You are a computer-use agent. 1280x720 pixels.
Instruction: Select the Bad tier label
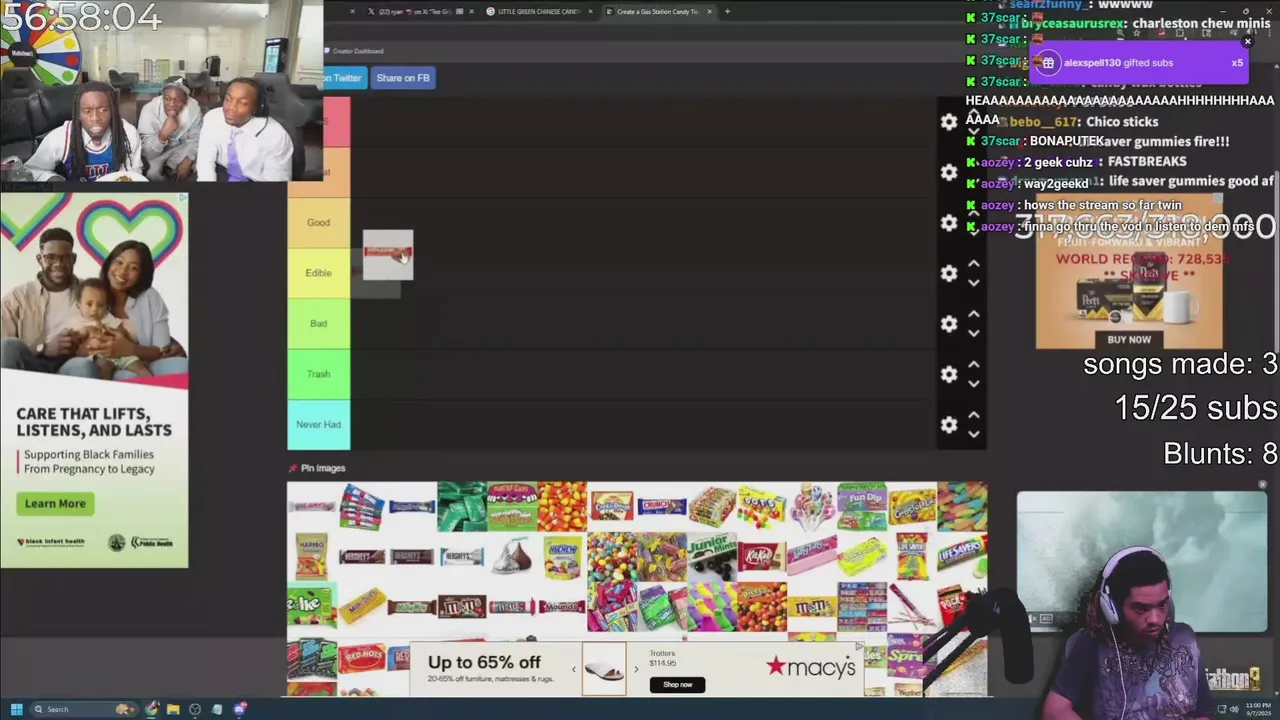(318, 323)
